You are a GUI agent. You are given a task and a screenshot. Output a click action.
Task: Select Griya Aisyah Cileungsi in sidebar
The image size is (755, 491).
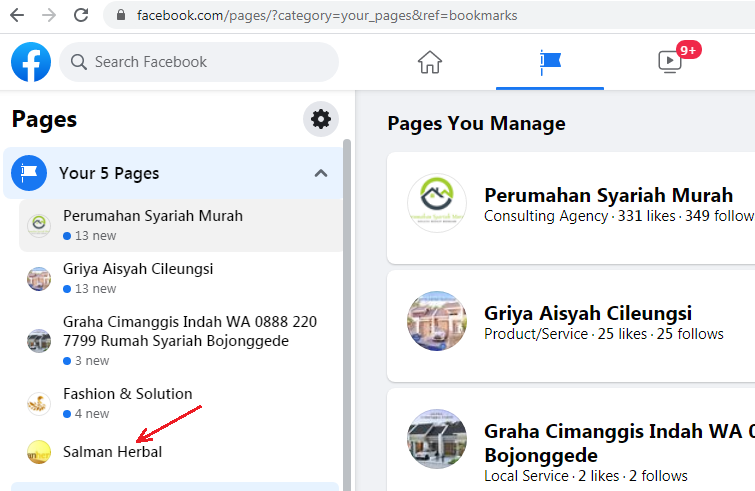[181, 278]
